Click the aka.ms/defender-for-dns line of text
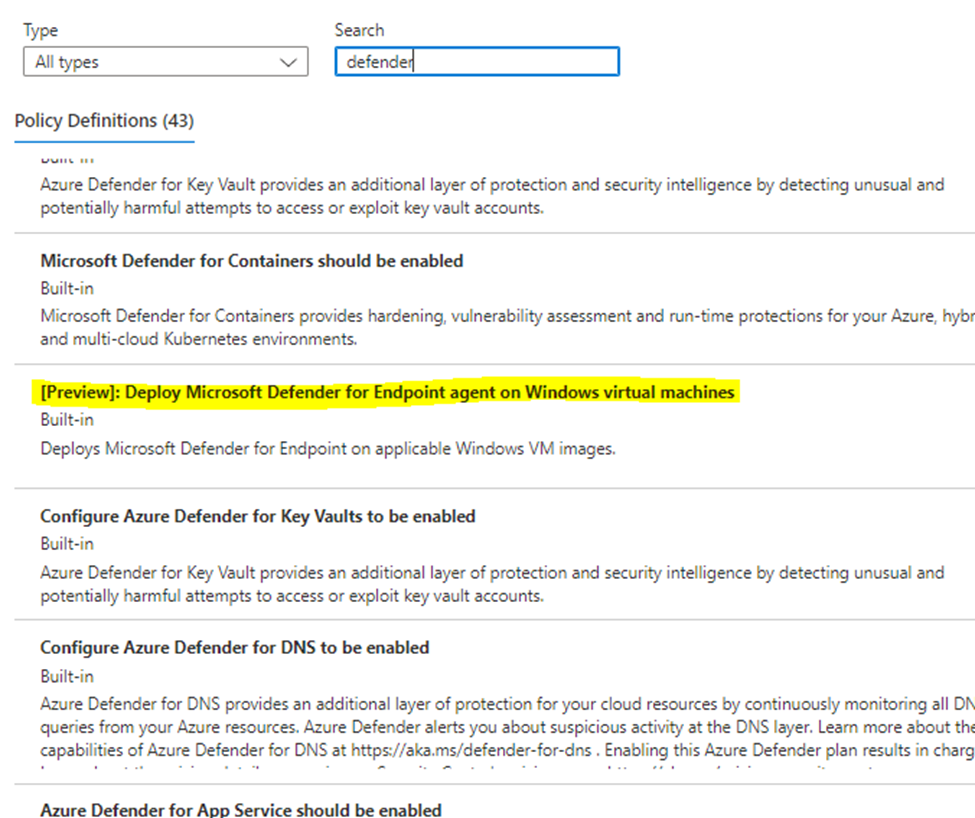 click(507, 750)
